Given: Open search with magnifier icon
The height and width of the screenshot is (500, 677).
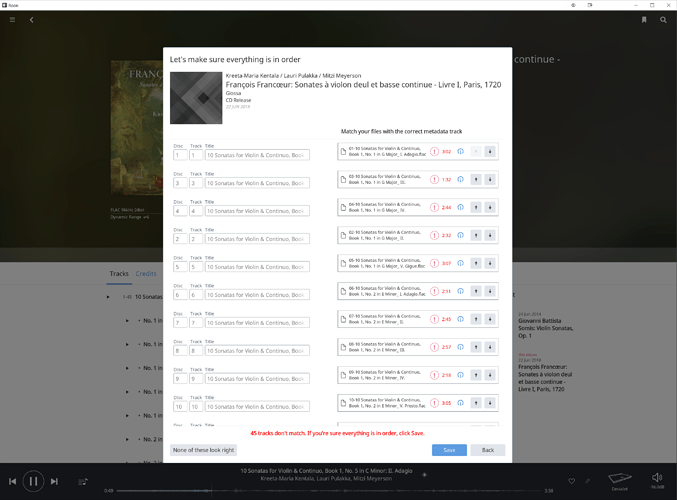Looking at the screenshot, I should (663, 20).
